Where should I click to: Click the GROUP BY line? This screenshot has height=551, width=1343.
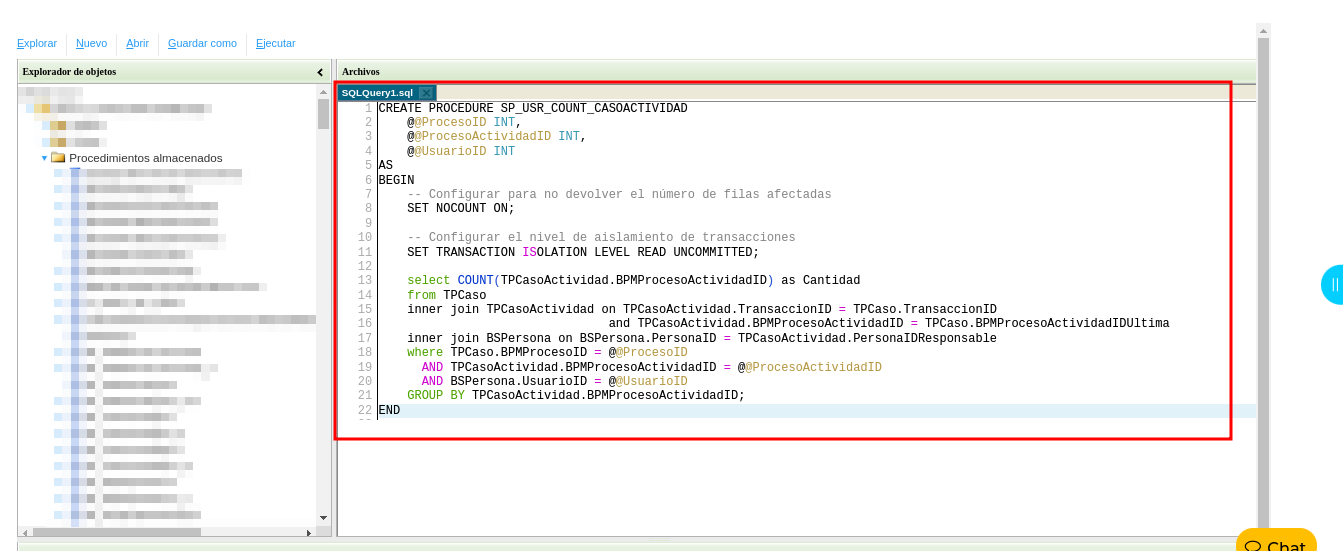(x=576, y=396)
